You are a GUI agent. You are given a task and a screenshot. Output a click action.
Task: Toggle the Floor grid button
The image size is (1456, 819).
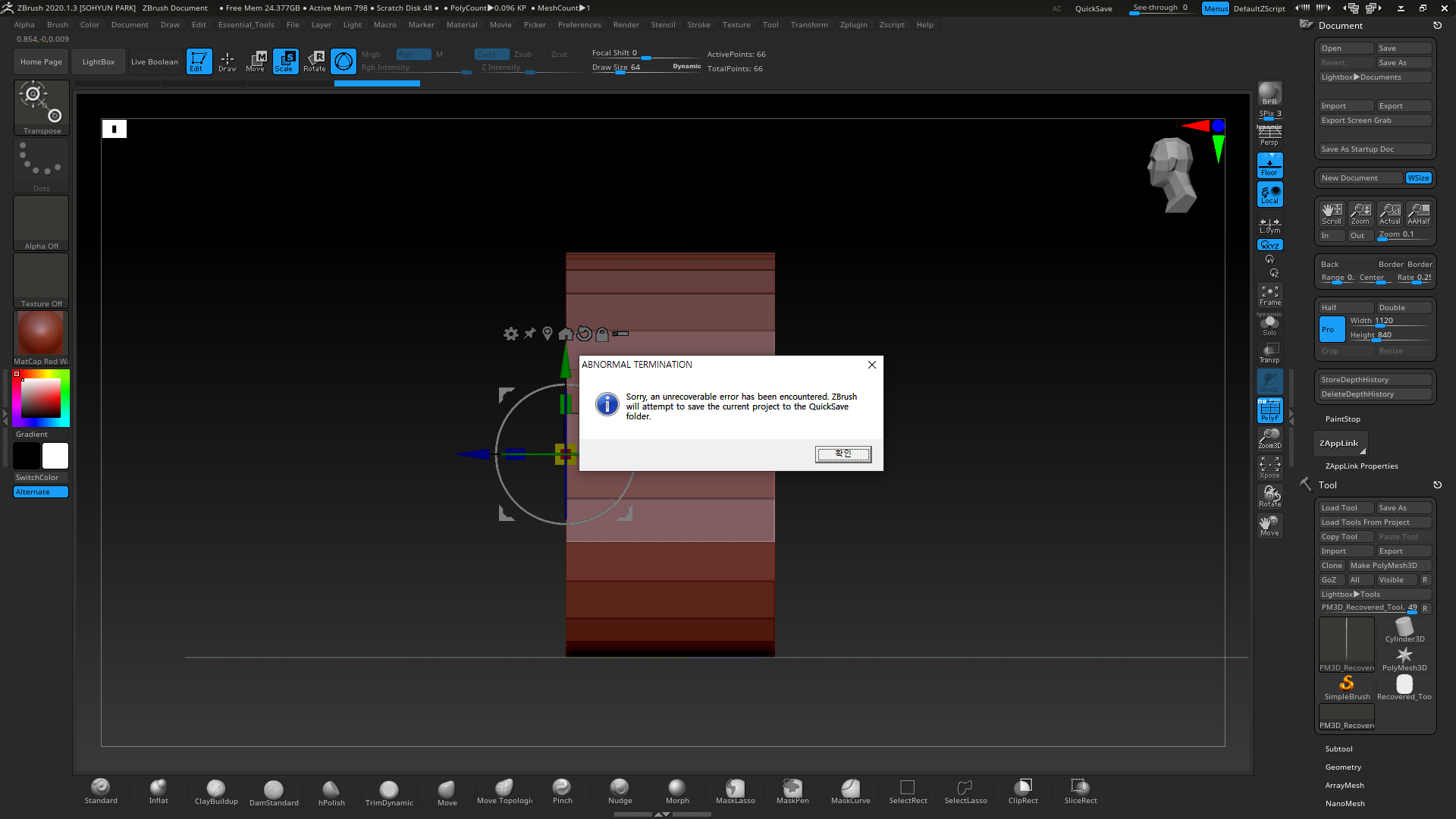tap(1269, 165)
